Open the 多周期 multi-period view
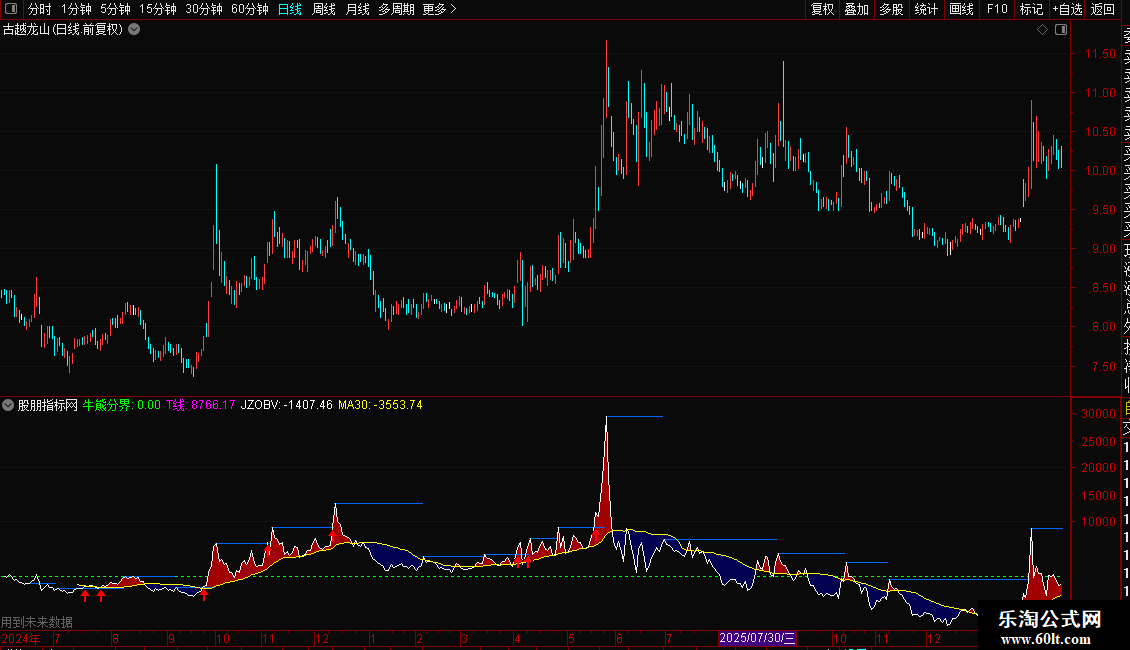Viewport: 1130px width, 650px height. pyautogui.click(x=396, y=9)
